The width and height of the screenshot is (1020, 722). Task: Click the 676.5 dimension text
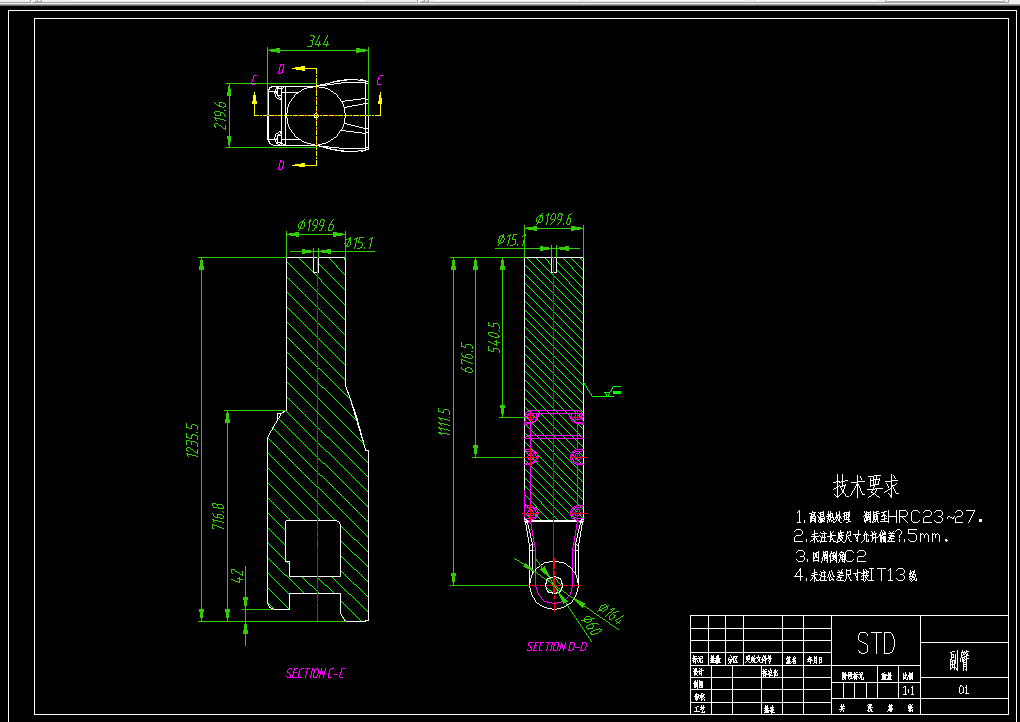click(x=468, y=357)
